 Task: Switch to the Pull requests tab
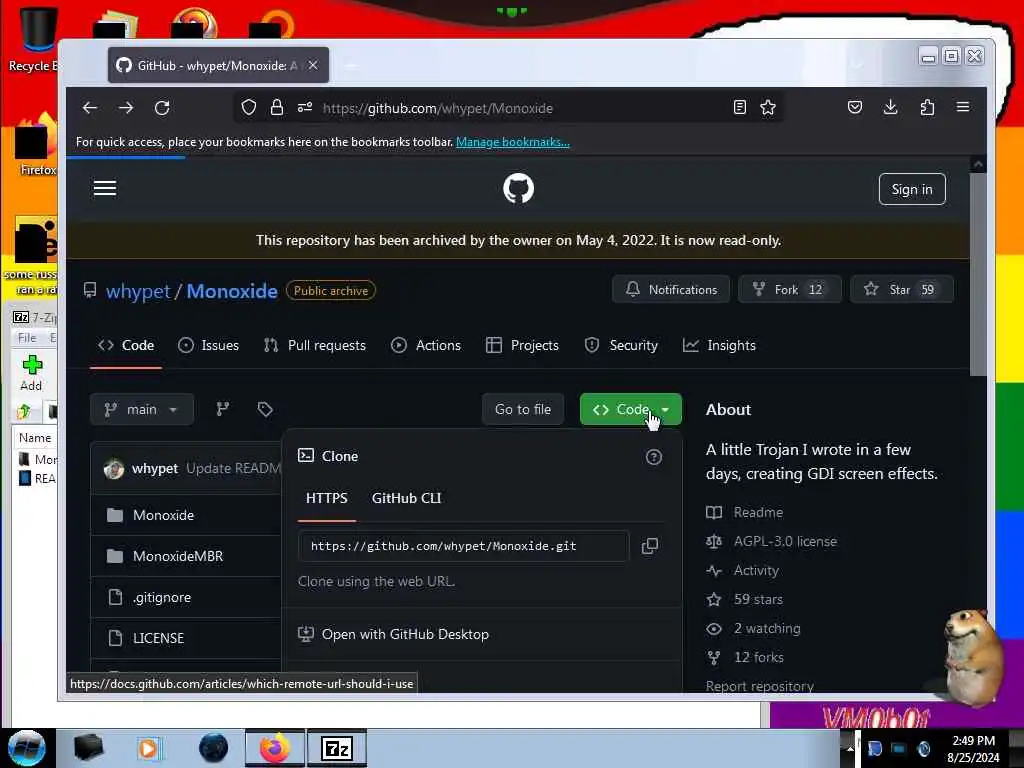[315, 345]
